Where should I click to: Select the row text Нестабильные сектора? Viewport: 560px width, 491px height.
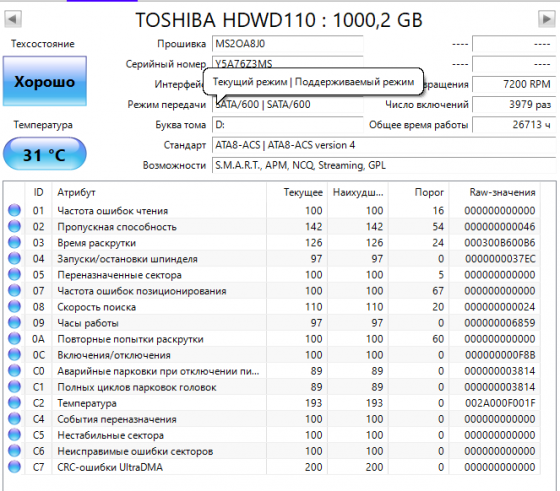pyautogui.click(x=110, y=435)
